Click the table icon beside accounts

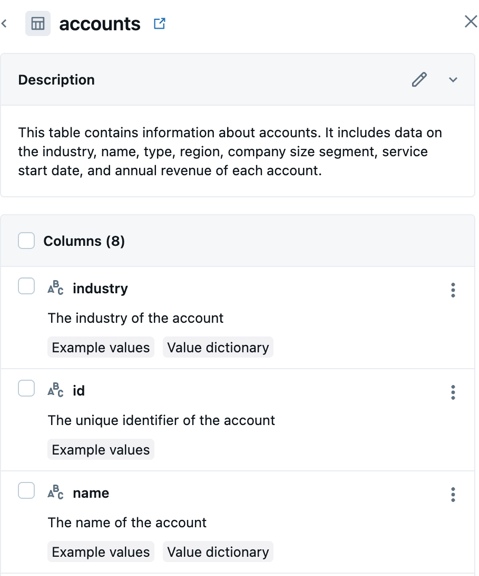37,24
